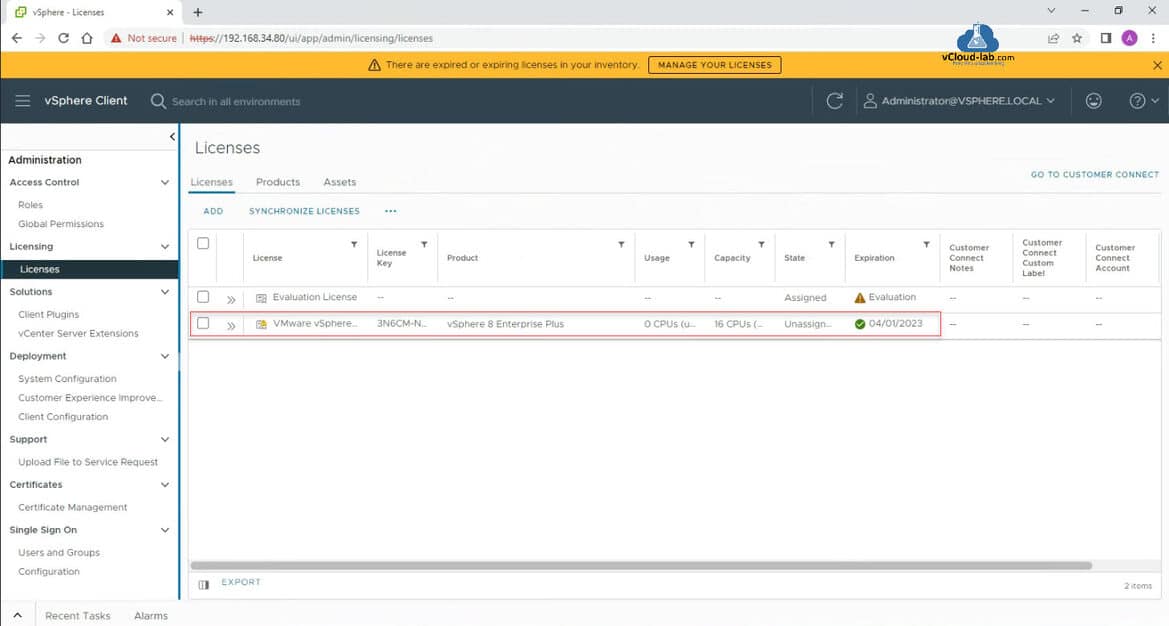Image resolution: width=1169 pixels, height=626 pixels.
Task: Click SYNCHRONIZE LICENSES
Action: pos(304,211)
